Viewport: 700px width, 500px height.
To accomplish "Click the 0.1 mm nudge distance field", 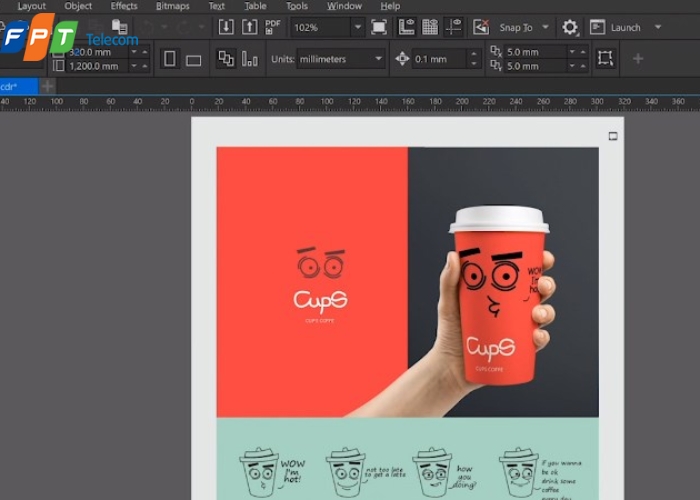I will (440, 59).
